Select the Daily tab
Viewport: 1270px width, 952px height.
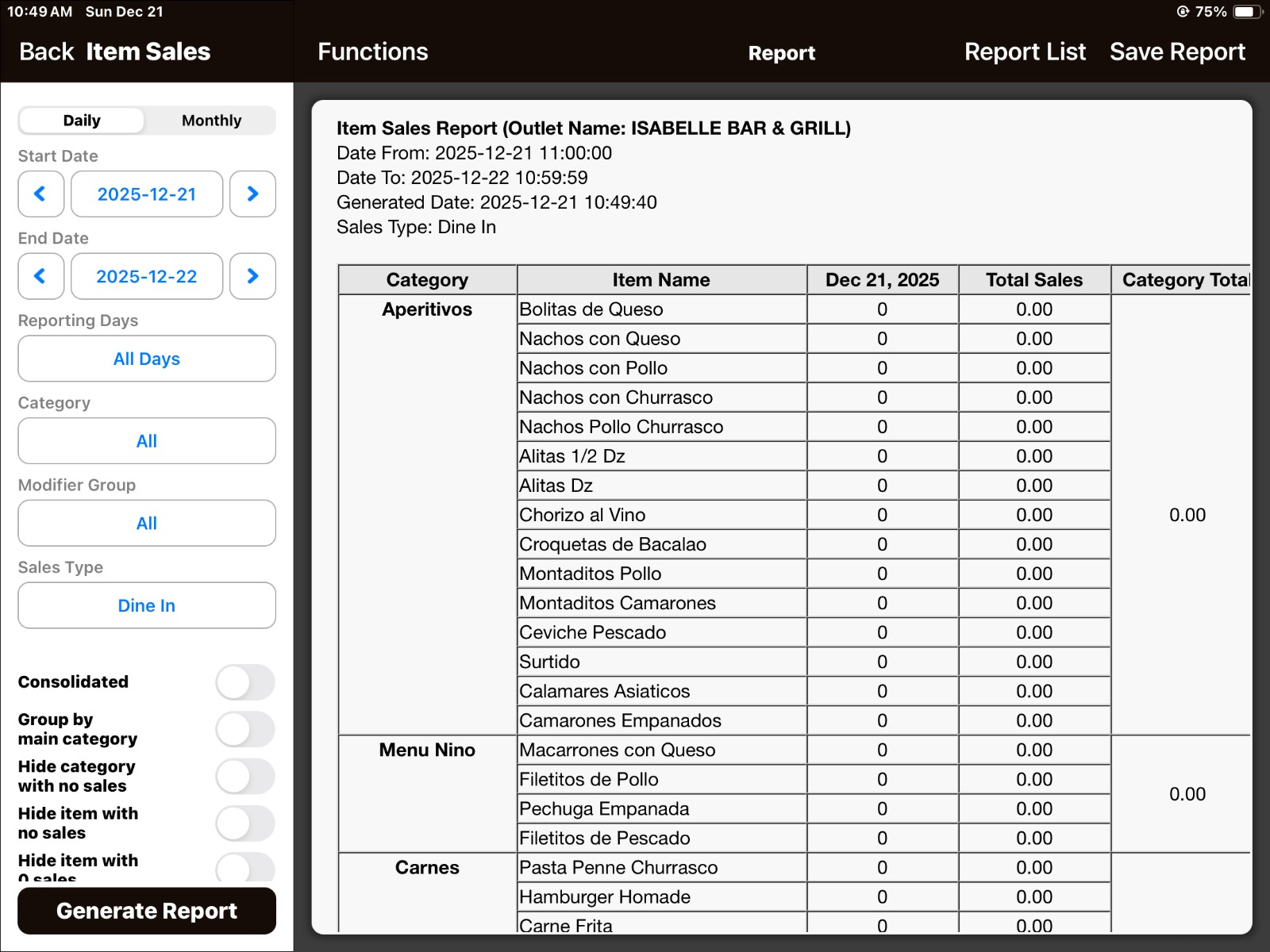(x=82, y=121)
